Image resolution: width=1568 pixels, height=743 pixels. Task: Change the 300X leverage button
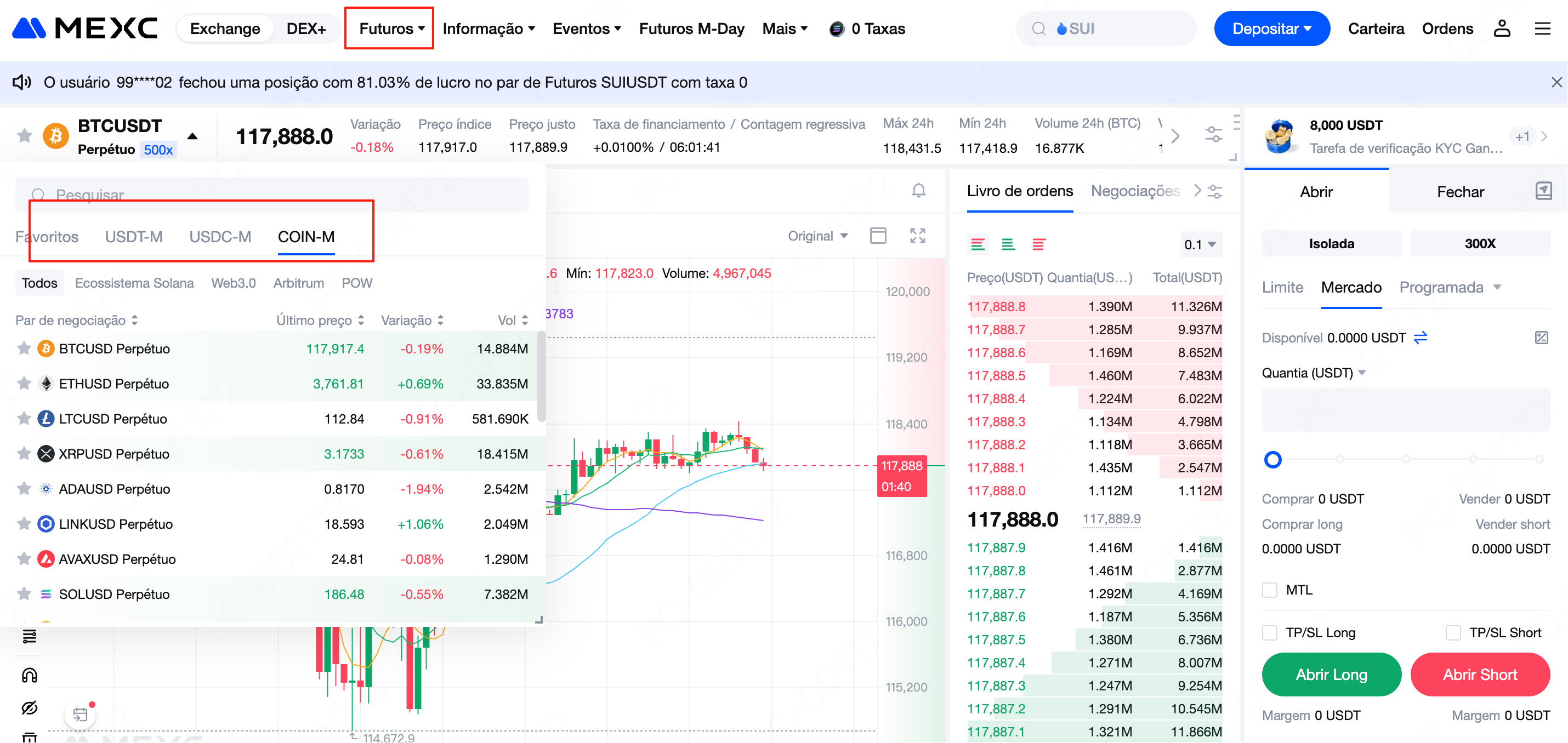pyautogui.click(x=1480, y=243)
